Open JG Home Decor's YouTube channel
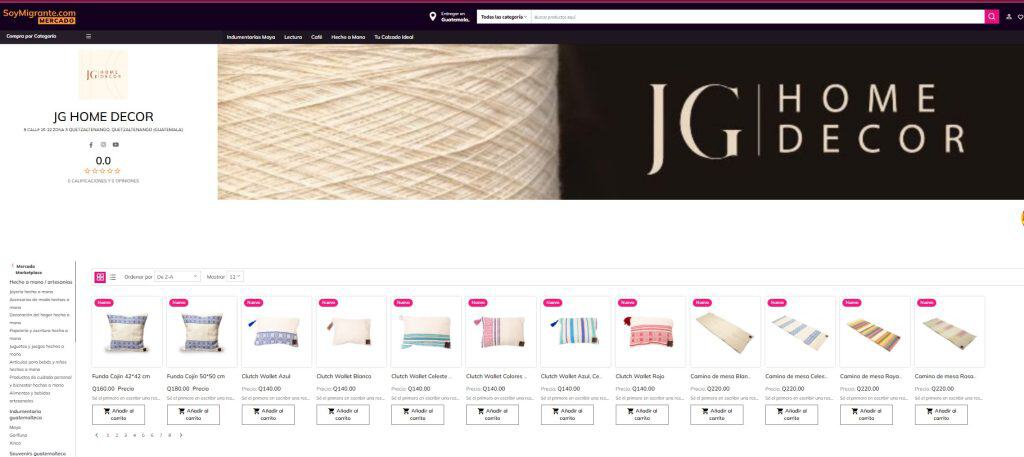The width and height of the screenshot is (1024, 457). click(116, 144)
